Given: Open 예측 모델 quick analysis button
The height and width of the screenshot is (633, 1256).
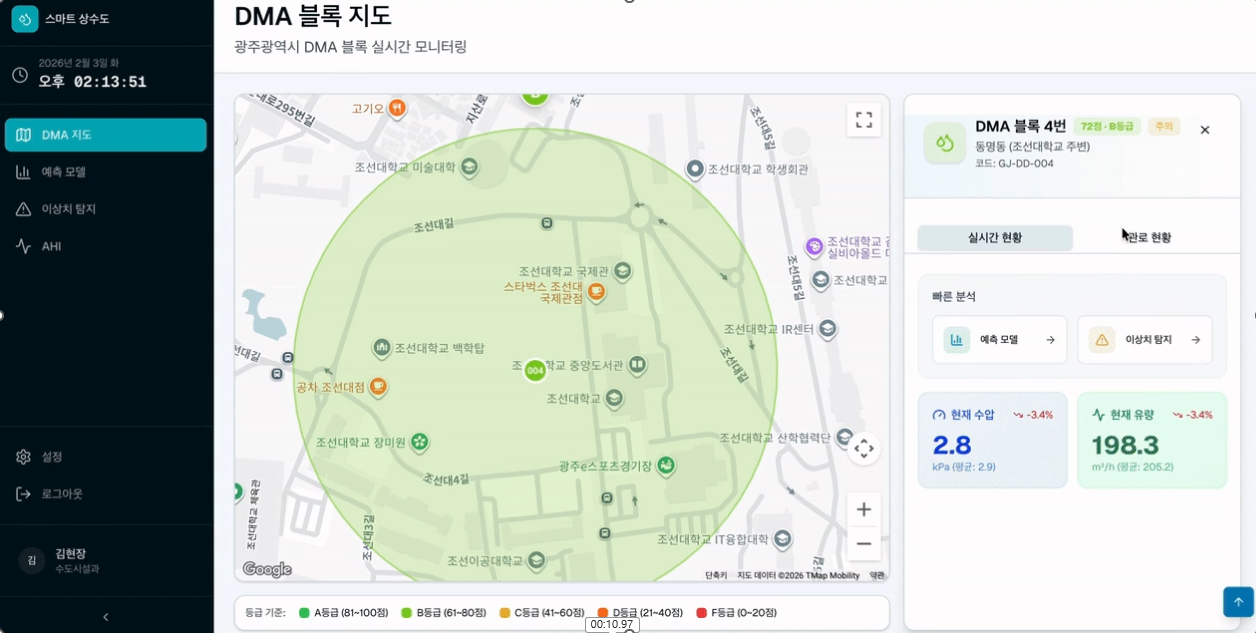Looking at the screenshot, I should point(1000,340).
